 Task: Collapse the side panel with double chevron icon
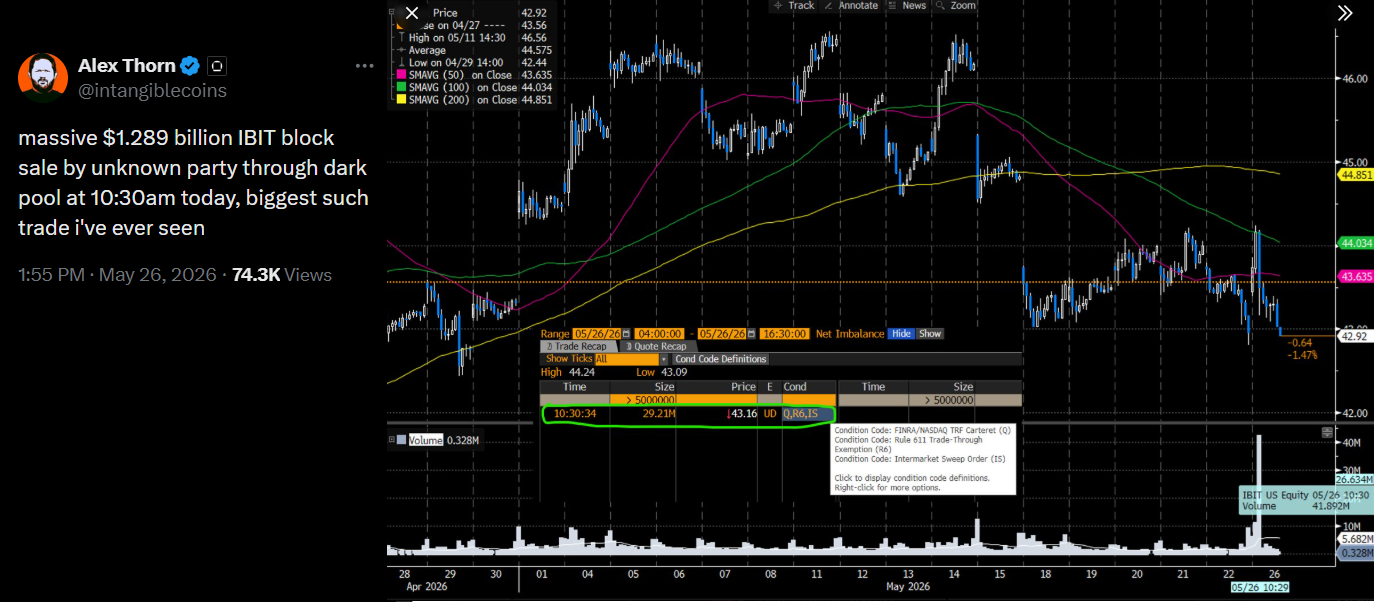[1346, 13]
